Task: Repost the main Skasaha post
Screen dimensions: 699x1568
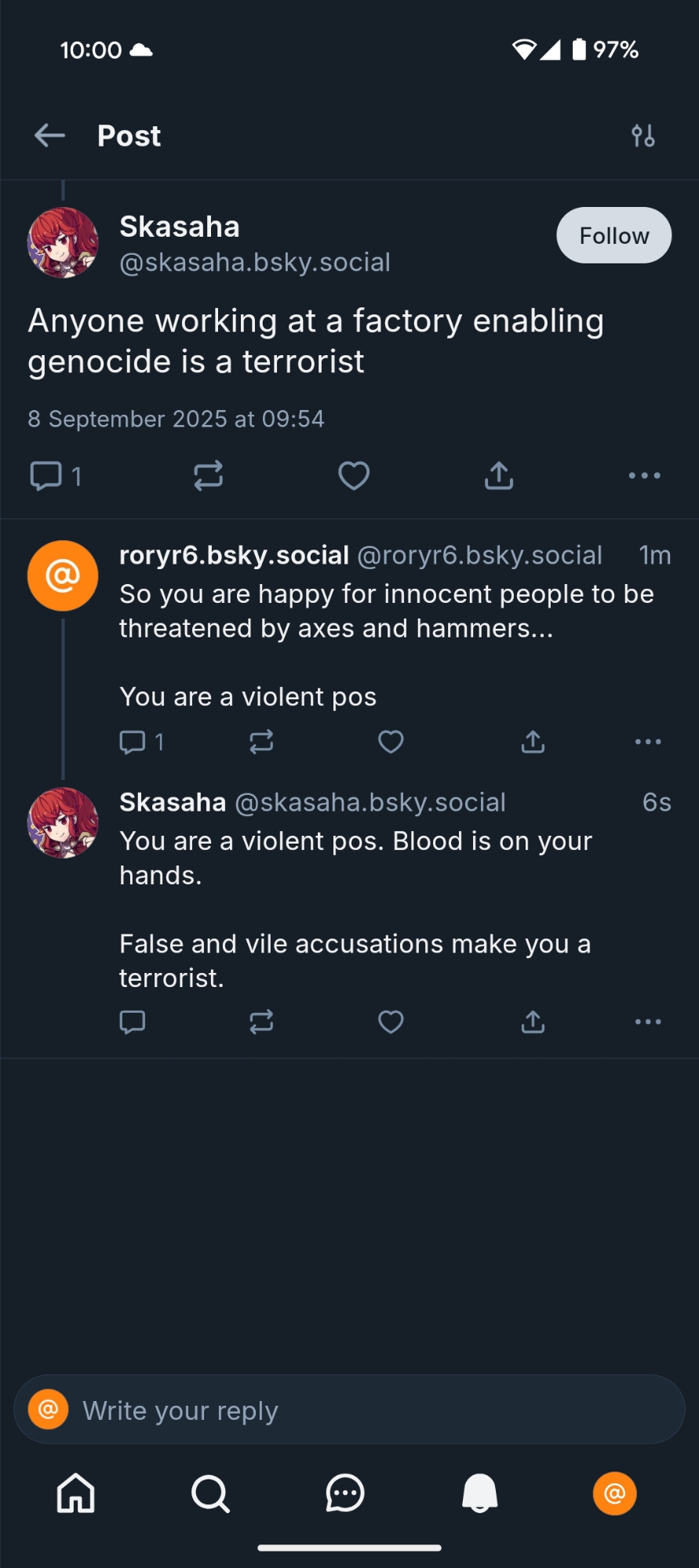Action: click(x=209, y=476)
